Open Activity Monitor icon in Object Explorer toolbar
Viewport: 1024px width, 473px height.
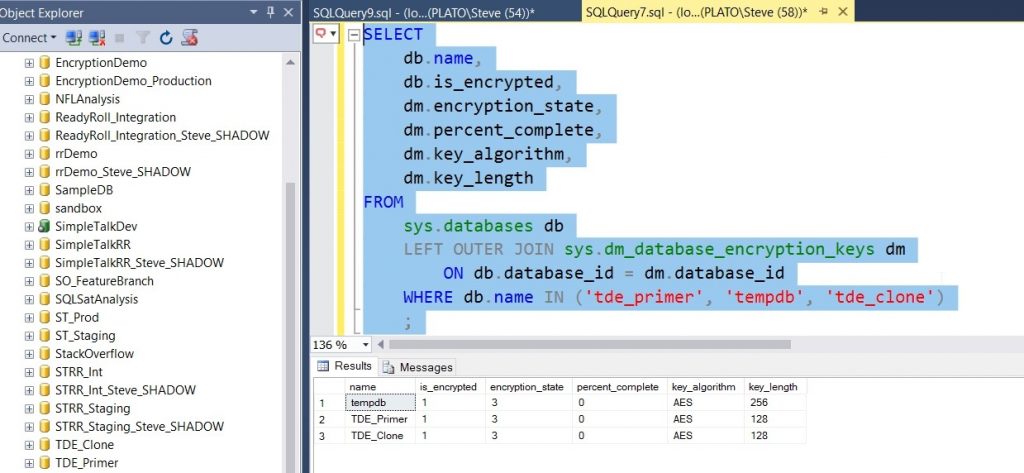point(189,38)
